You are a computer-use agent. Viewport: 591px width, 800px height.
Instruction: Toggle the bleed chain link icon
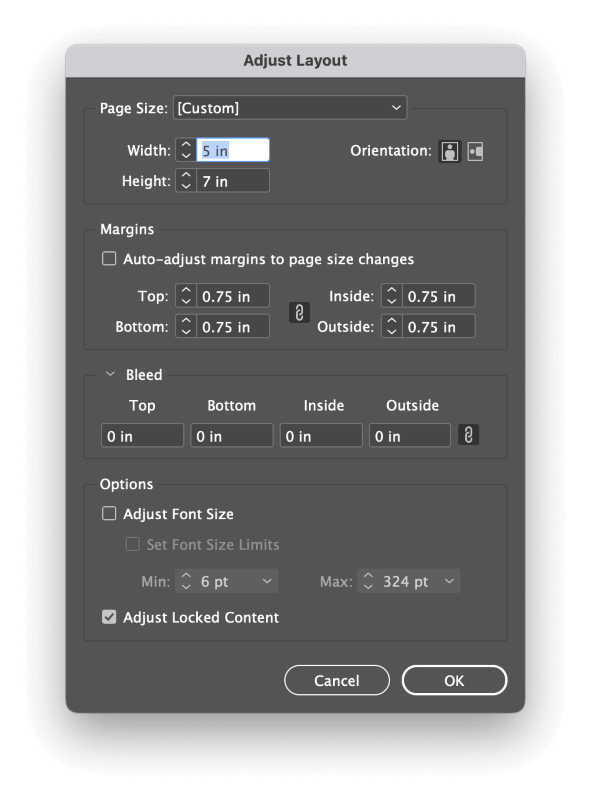(469, 435)
